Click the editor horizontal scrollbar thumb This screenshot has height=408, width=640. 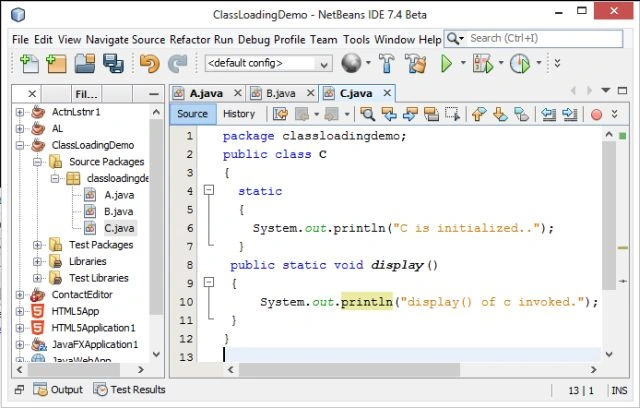coord(349,370)
